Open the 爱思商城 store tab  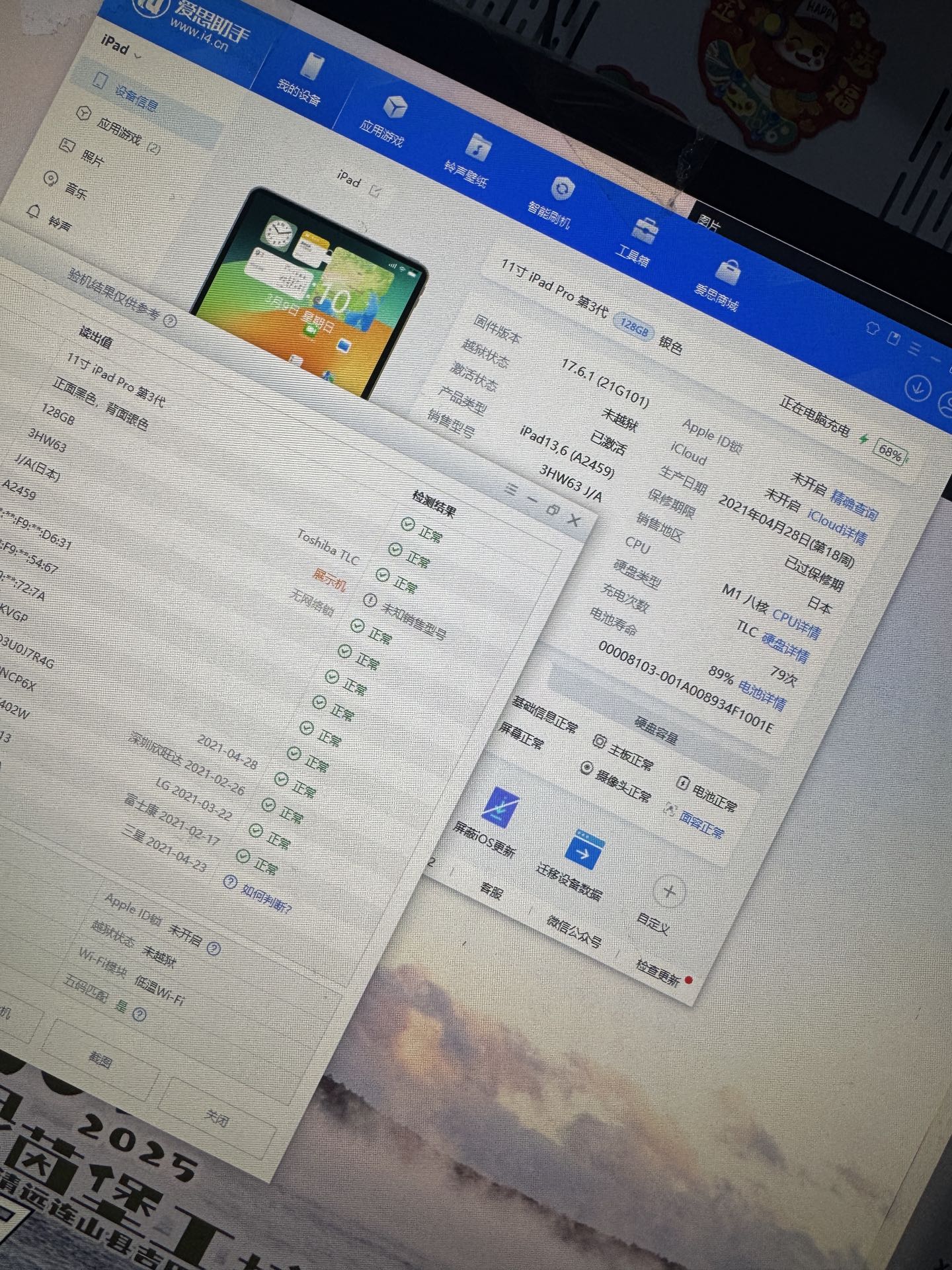pos(719,284)
